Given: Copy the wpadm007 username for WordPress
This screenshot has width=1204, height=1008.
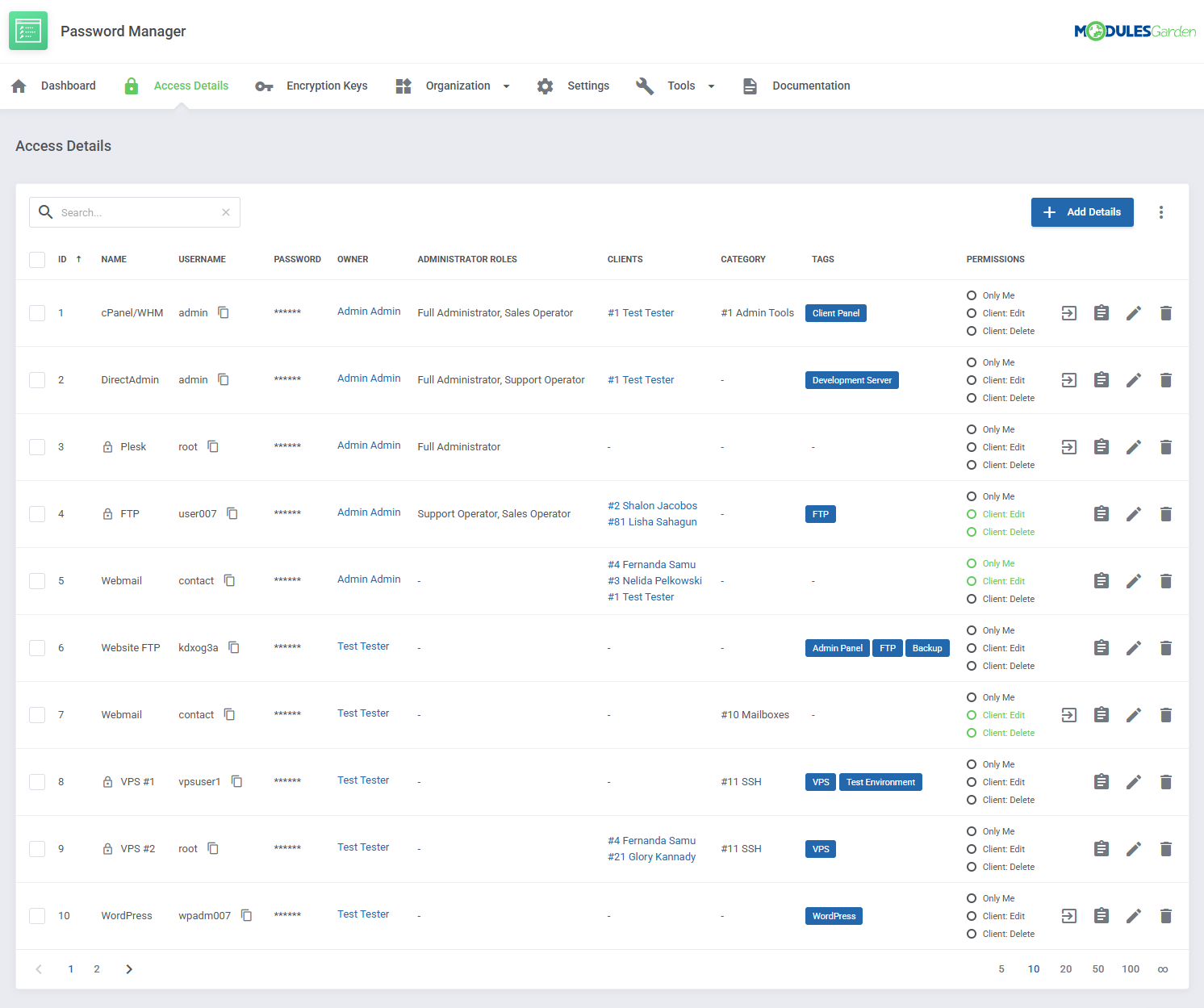Looking at the screenshot, I should click(247, 915).
